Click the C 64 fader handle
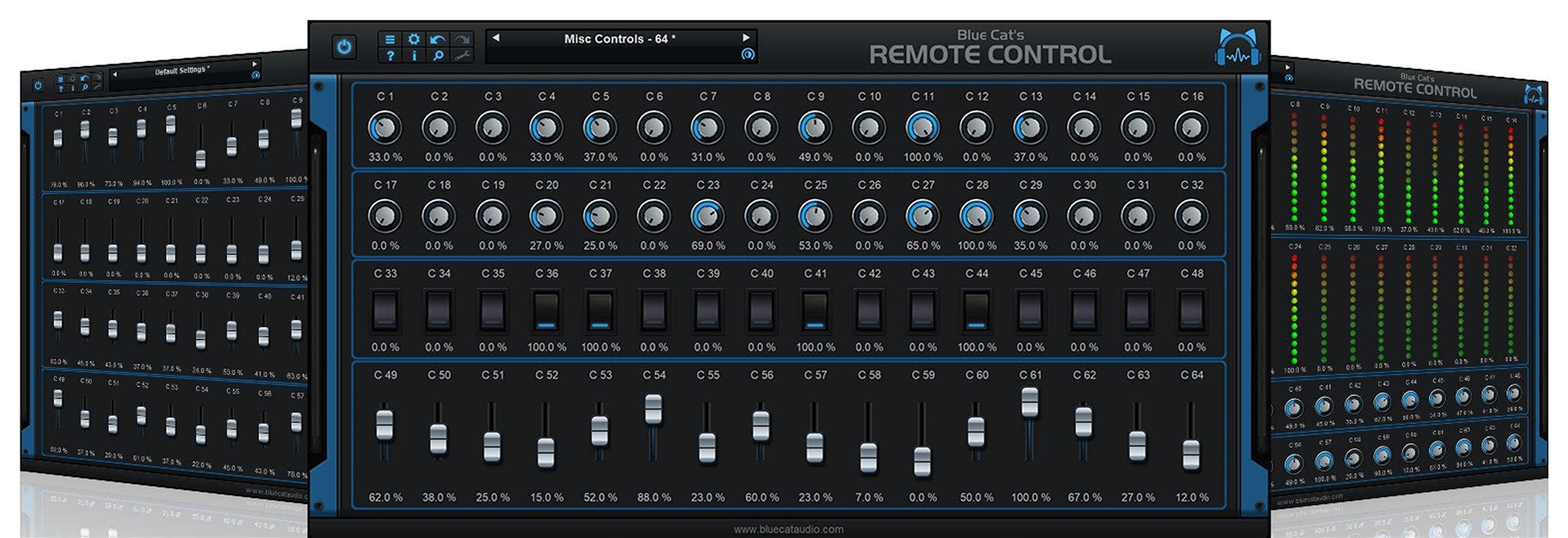Screen dimensions: 1568x538 tap(1192, 455)
